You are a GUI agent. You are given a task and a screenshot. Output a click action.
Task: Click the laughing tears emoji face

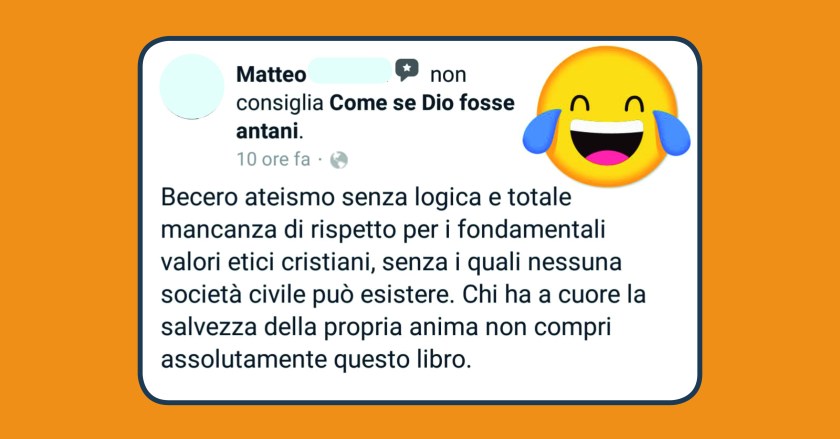click(x=606, y=116)
